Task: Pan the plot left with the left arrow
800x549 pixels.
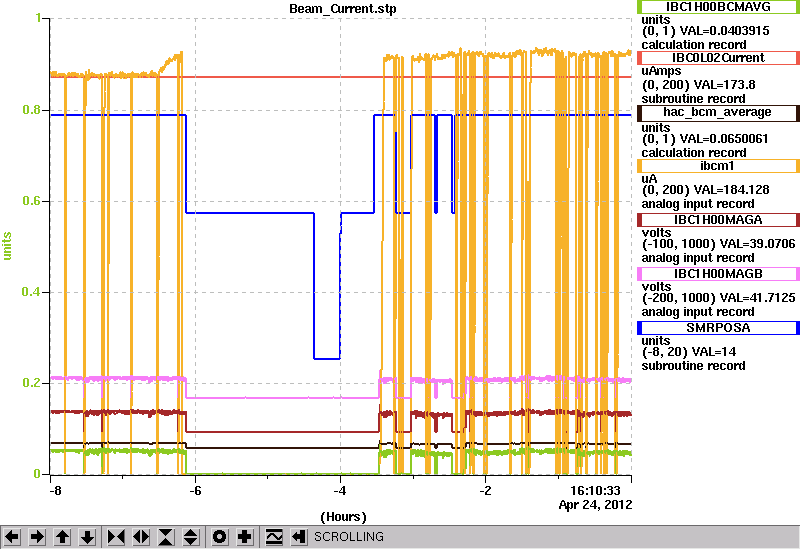Action: (x=12, y=537)
